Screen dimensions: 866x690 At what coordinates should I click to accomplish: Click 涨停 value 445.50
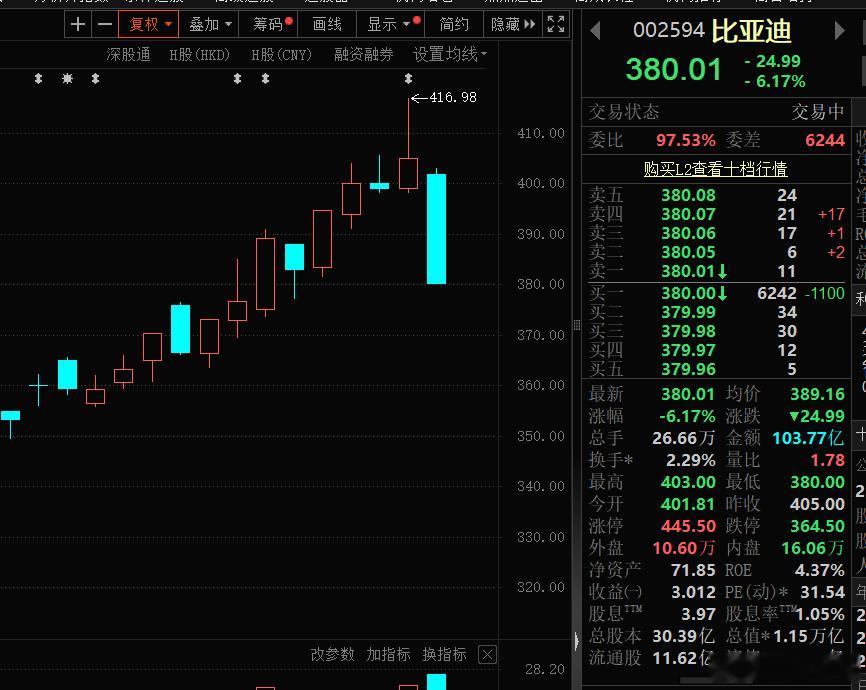(688, 526)
